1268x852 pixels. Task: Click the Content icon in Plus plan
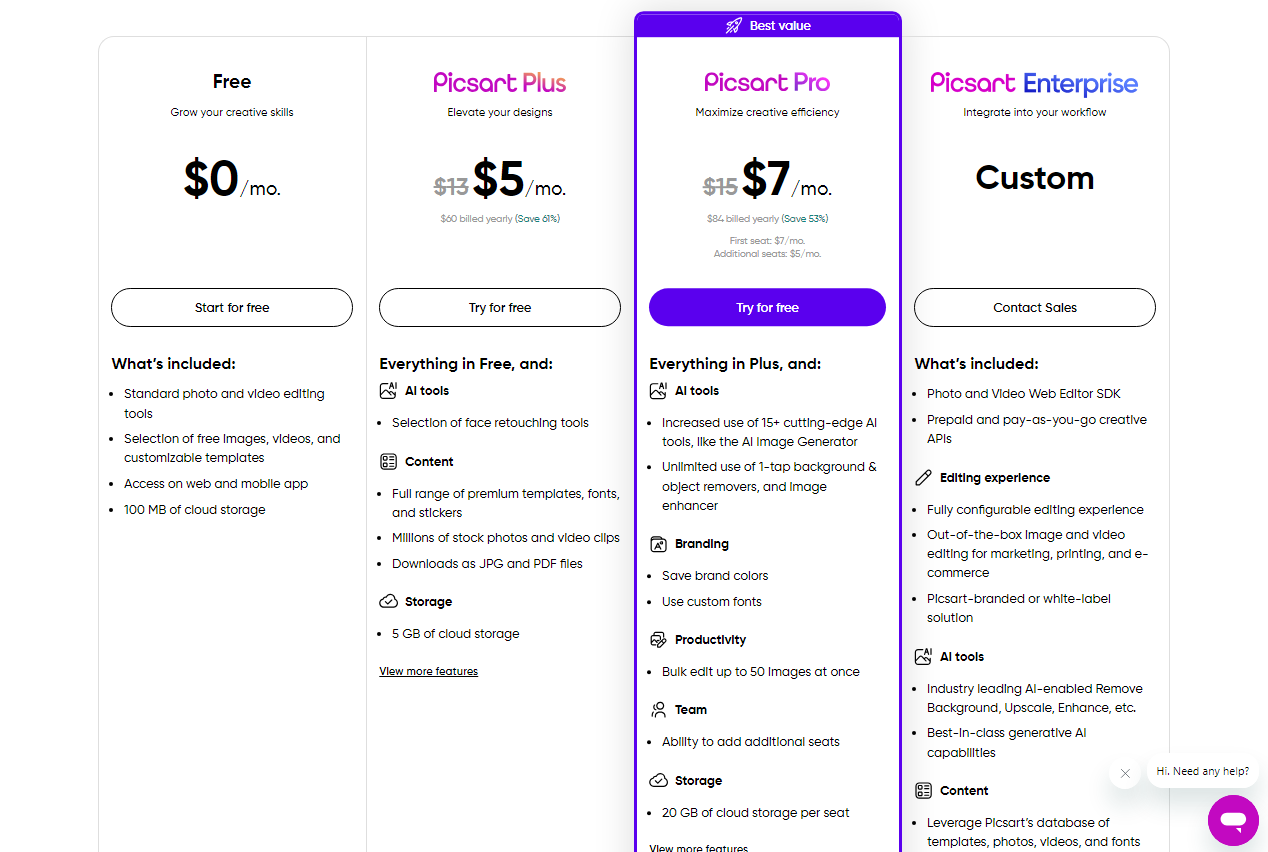[x=388, y=462]
